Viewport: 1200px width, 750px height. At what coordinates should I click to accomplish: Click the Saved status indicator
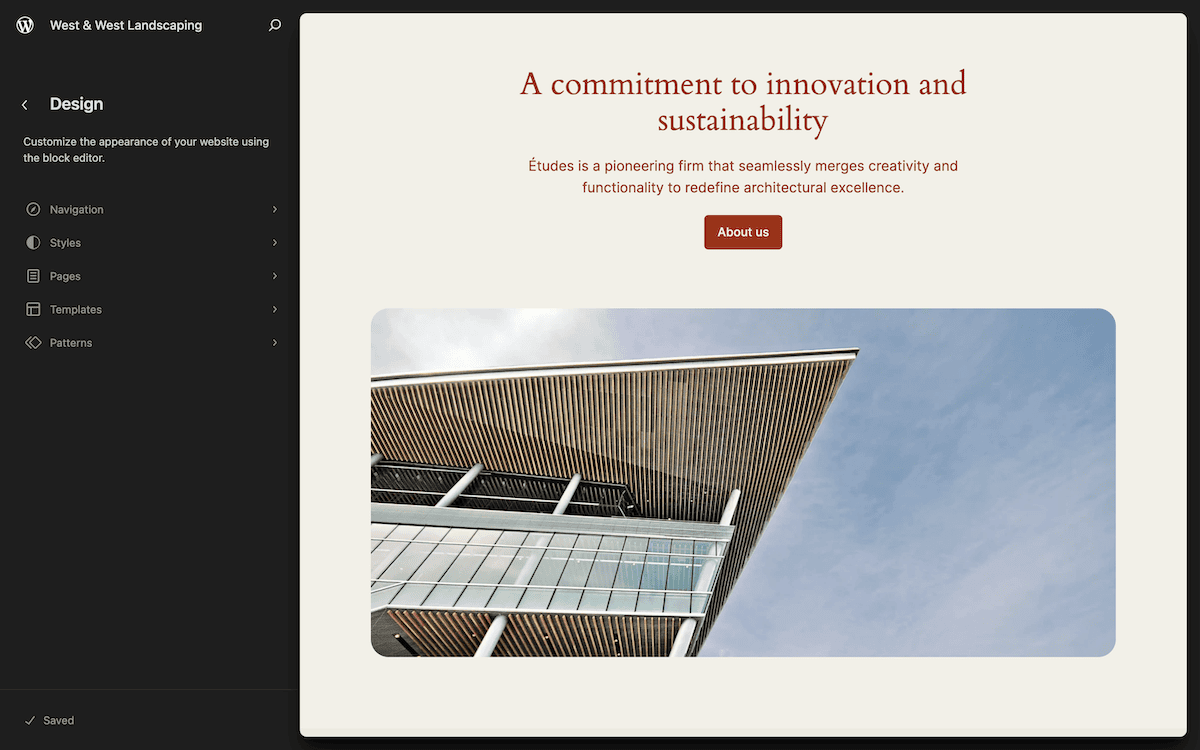[x=52, y=720]
